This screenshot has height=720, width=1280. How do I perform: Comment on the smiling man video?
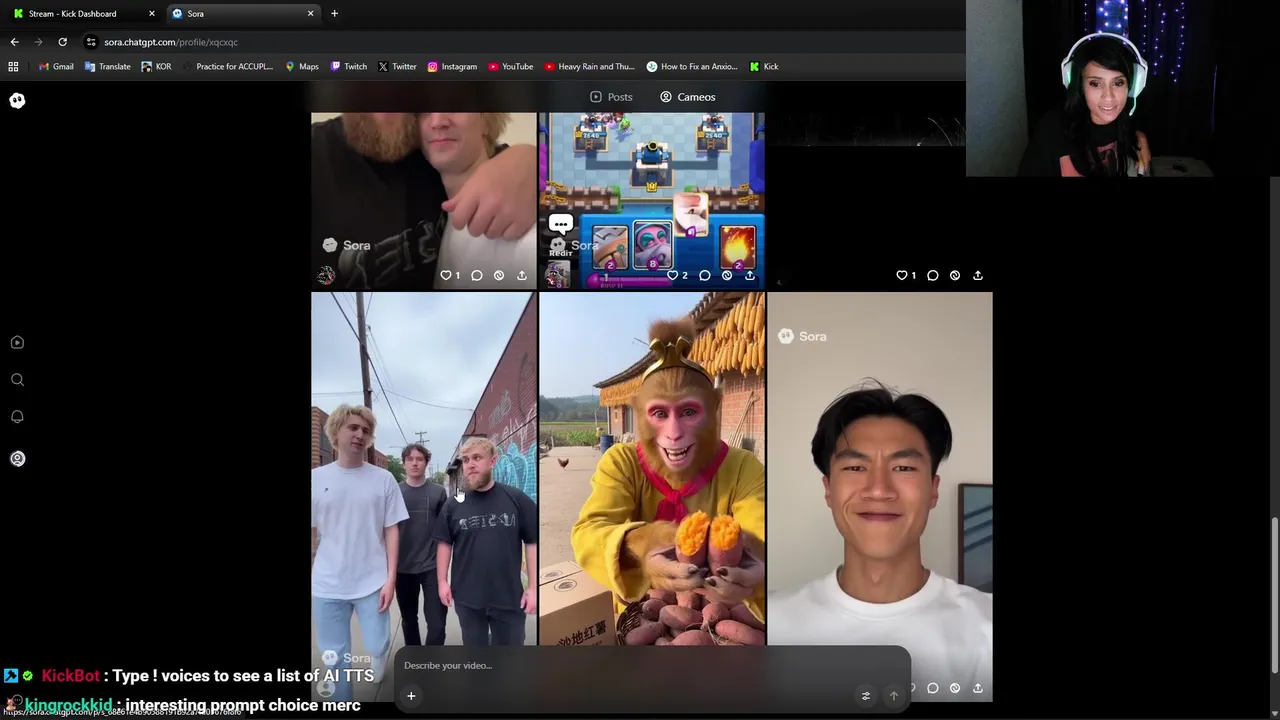(933, 688)
